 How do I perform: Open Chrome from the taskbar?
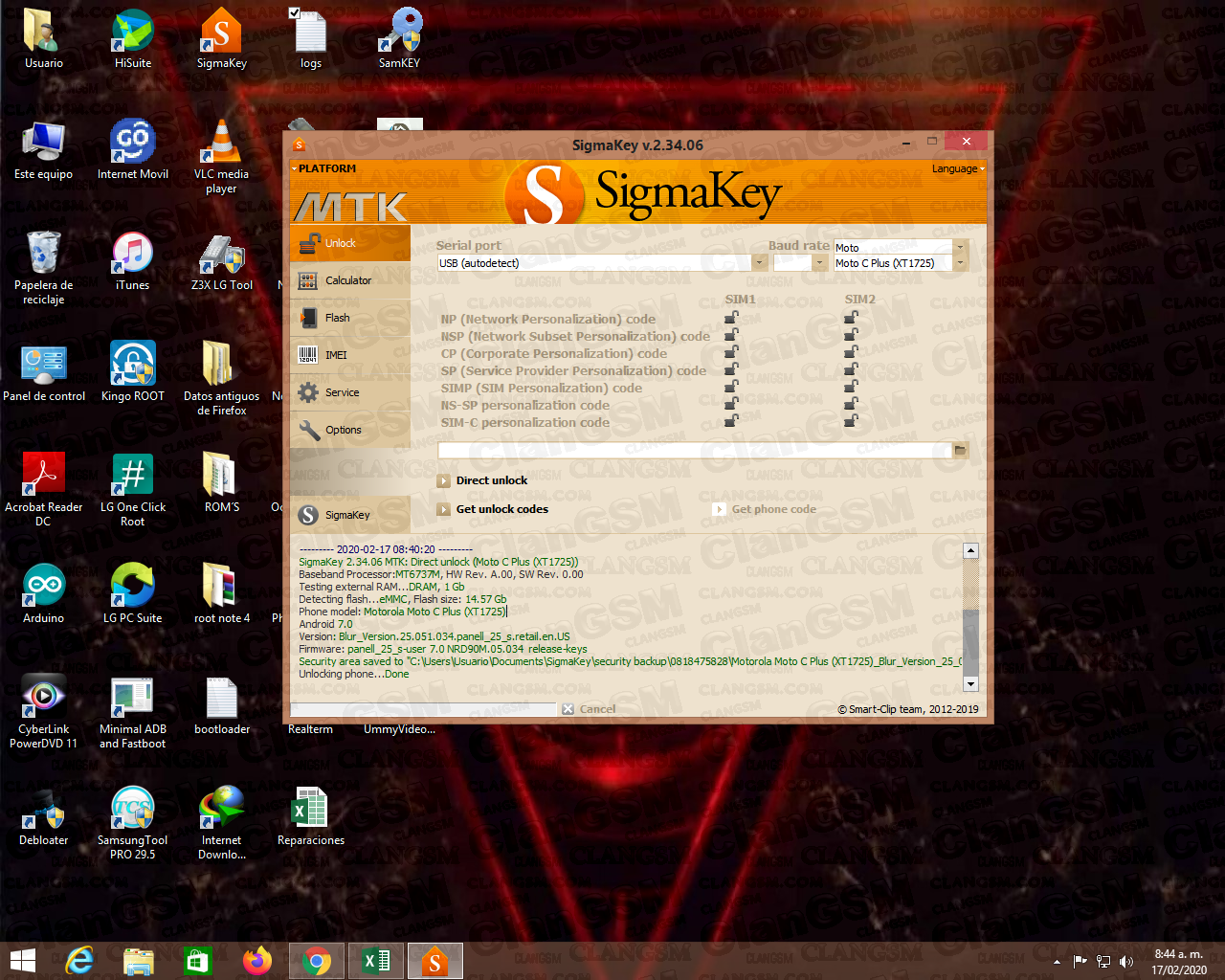[x=317, y=961]
